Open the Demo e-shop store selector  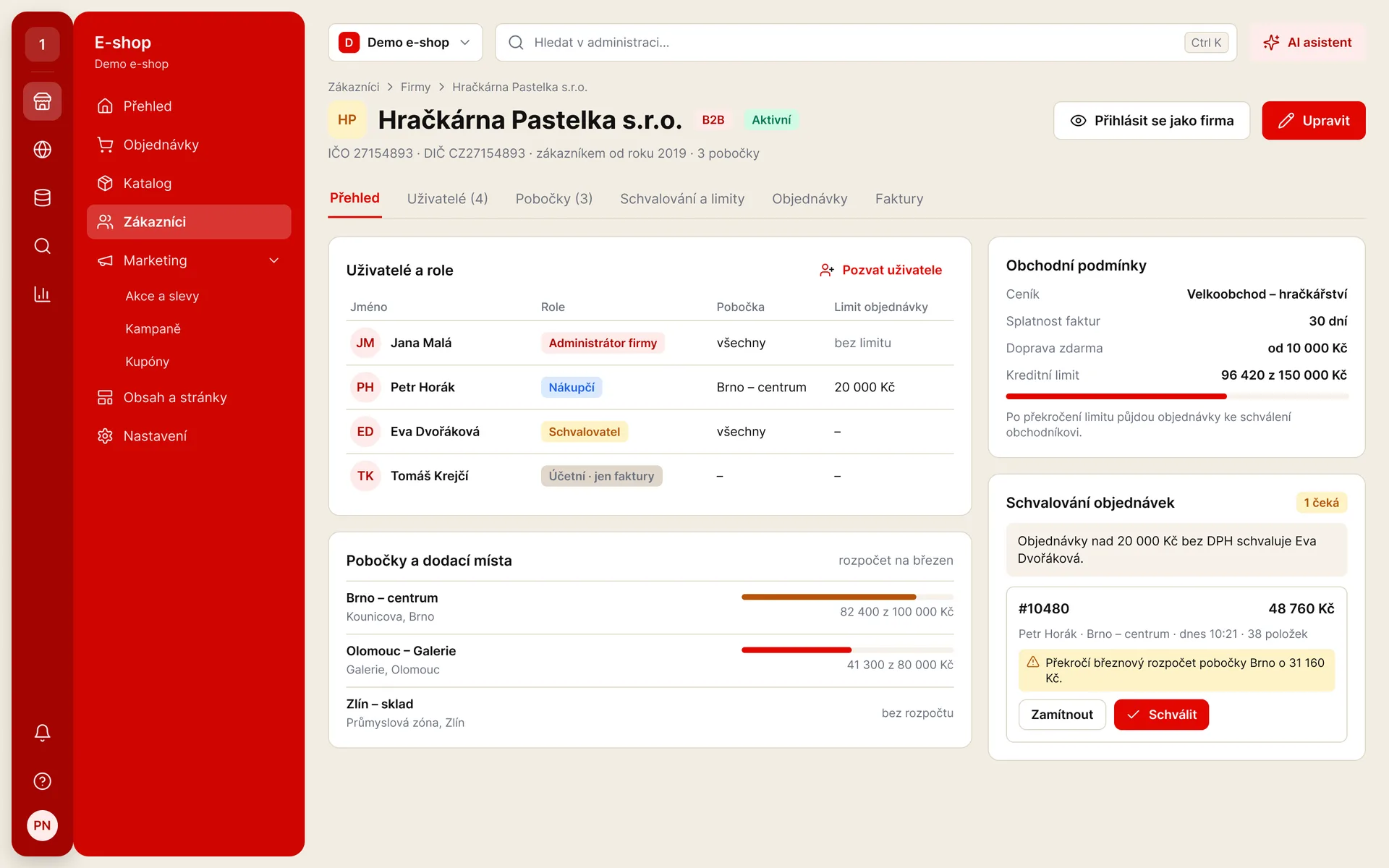tap(405, 43)
